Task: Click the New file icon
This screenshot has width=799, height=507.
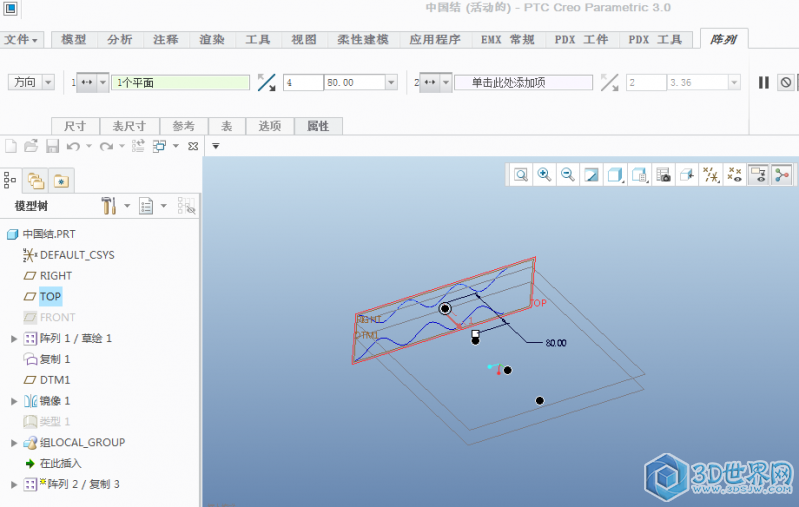Action: click(11, 146)
